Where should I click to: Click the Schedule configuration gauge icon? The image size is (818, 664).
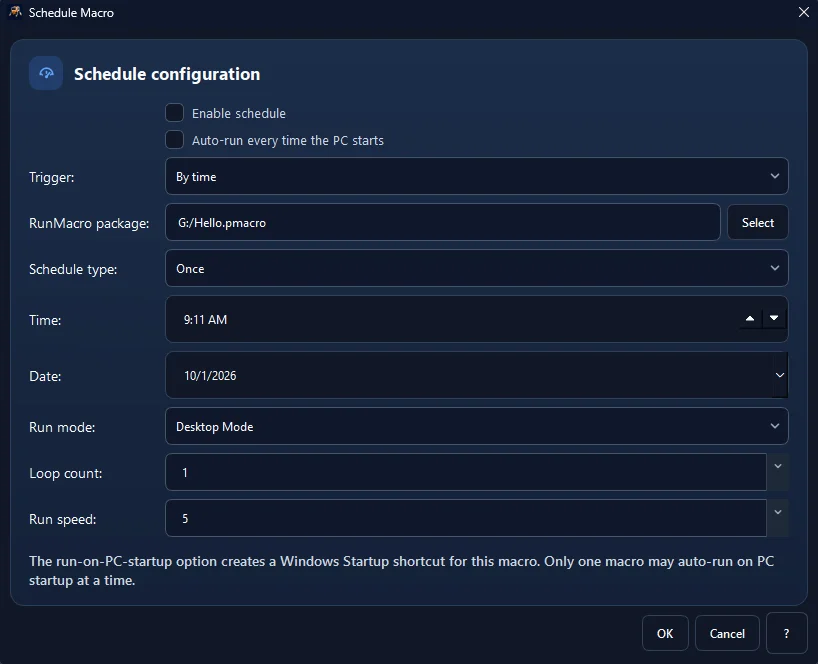(46, 74)
